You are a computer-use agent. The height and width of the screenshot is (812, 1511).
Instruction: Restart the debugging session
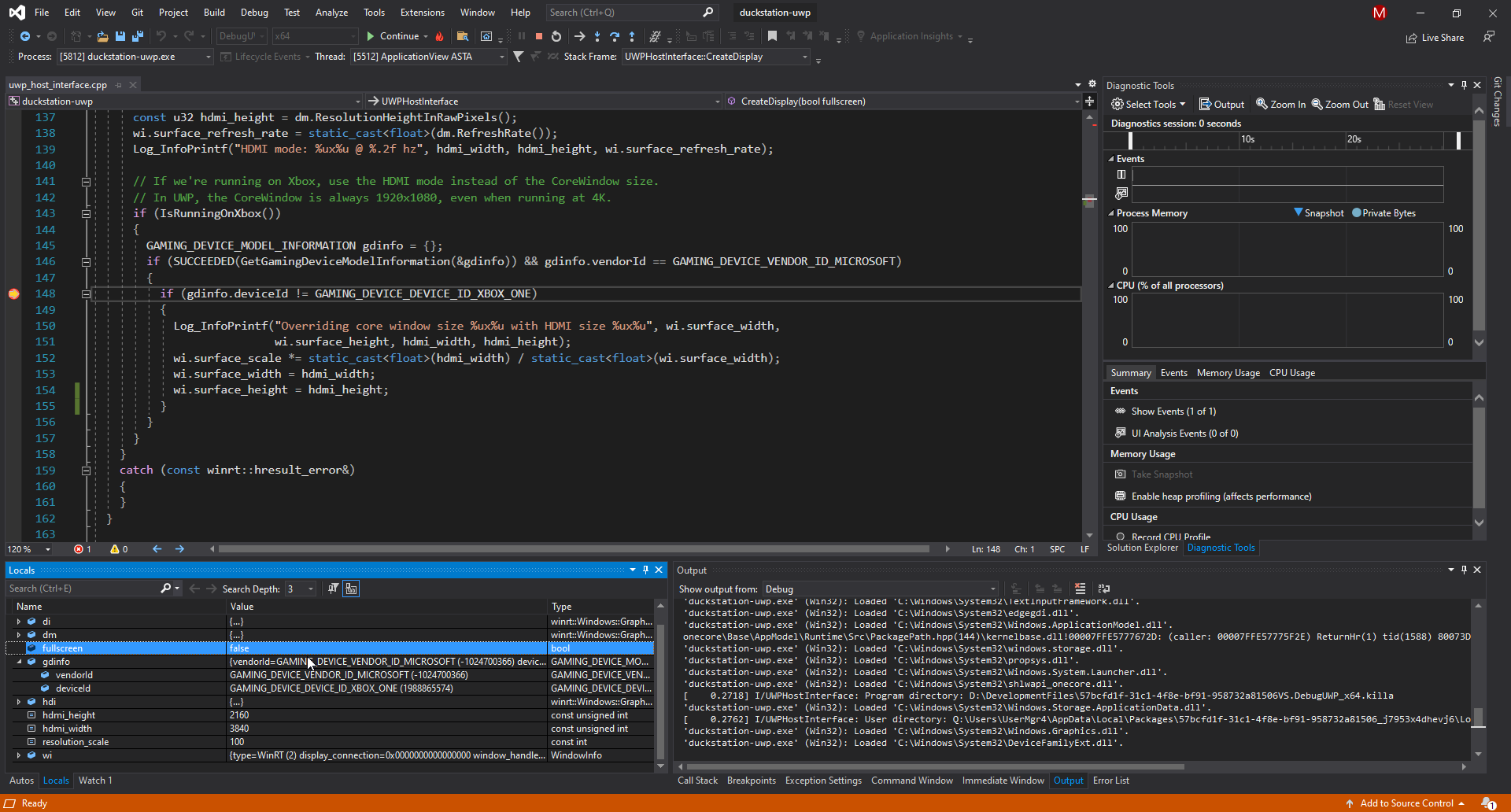[556, 36]
